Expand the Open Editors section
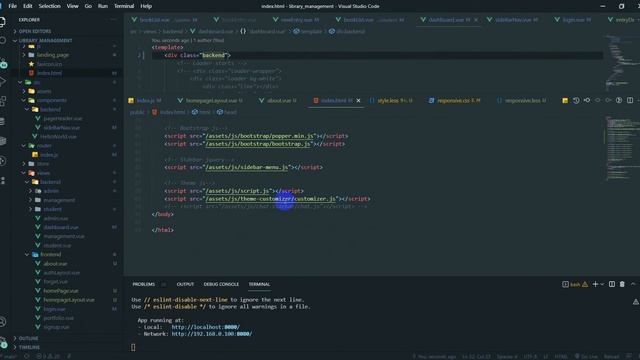Viewport: 640px width, 360px height. [x=35, y=31]
